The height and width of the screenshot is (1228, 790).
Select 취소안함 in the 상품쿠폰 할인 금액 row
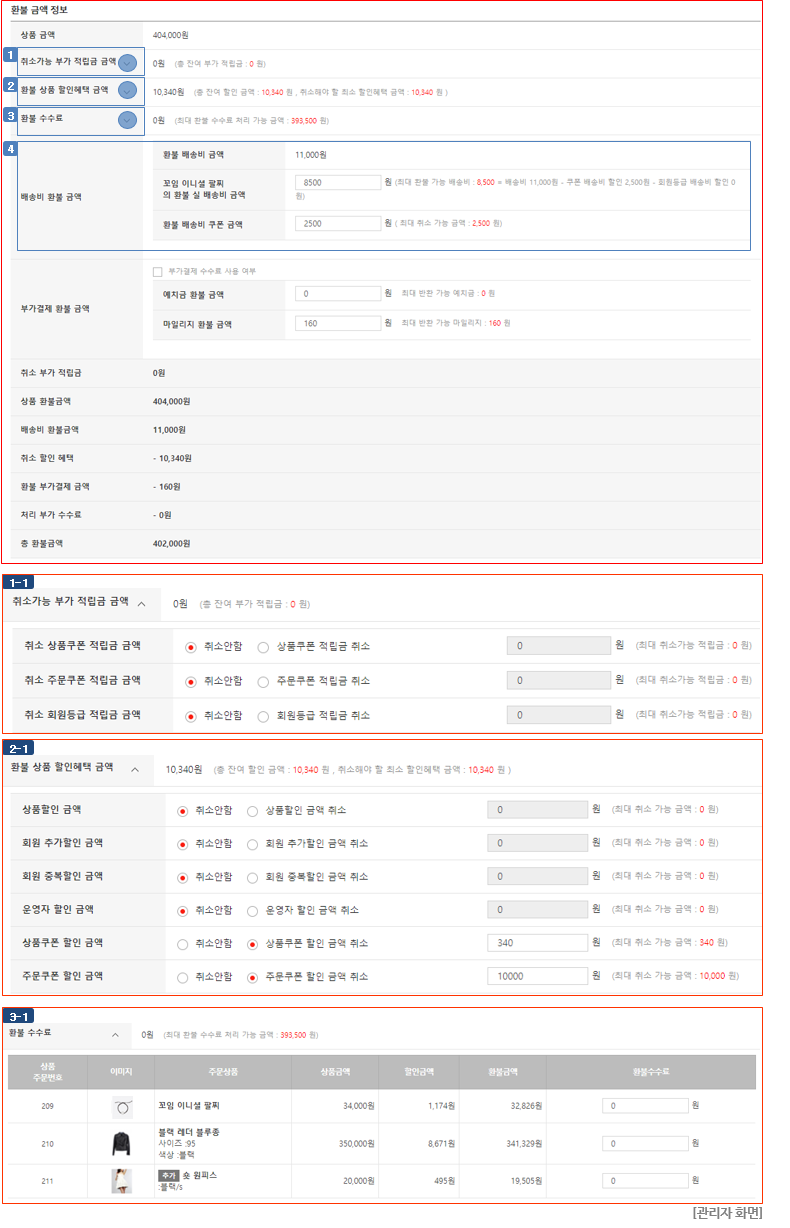[182, 944]
